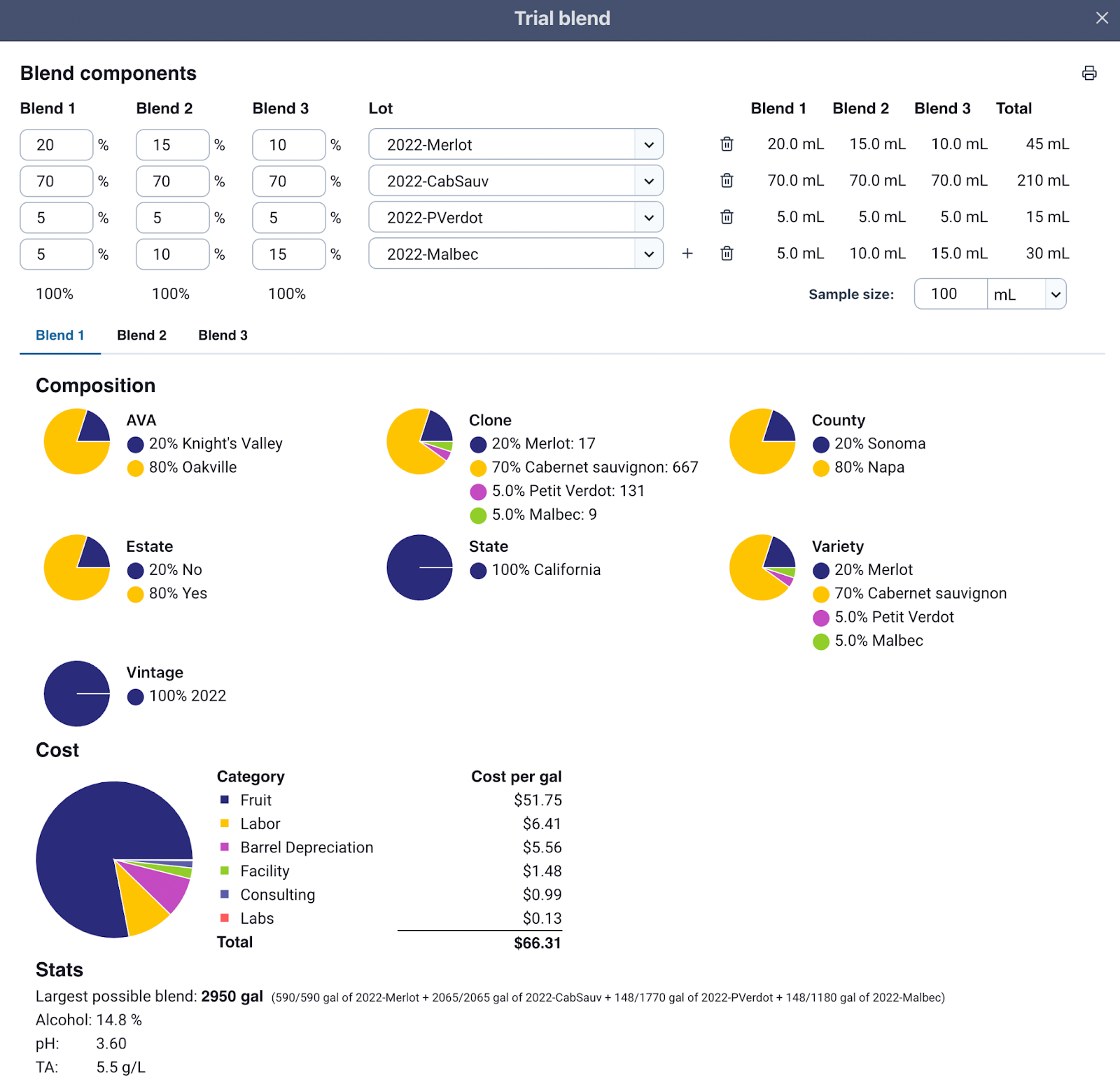Delete the 2022-CabSauv lot row
The image size is (1120, 1082).
coord(727,181)
